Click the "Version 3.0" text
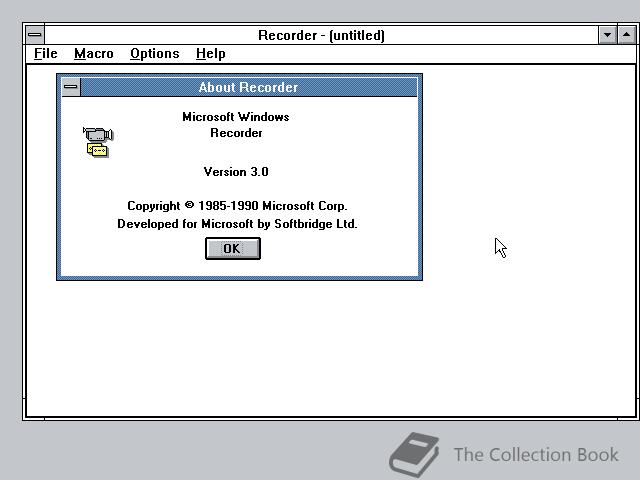Image resolution: width=640 pixels, height=480 pixels. (x=236, y=172)
